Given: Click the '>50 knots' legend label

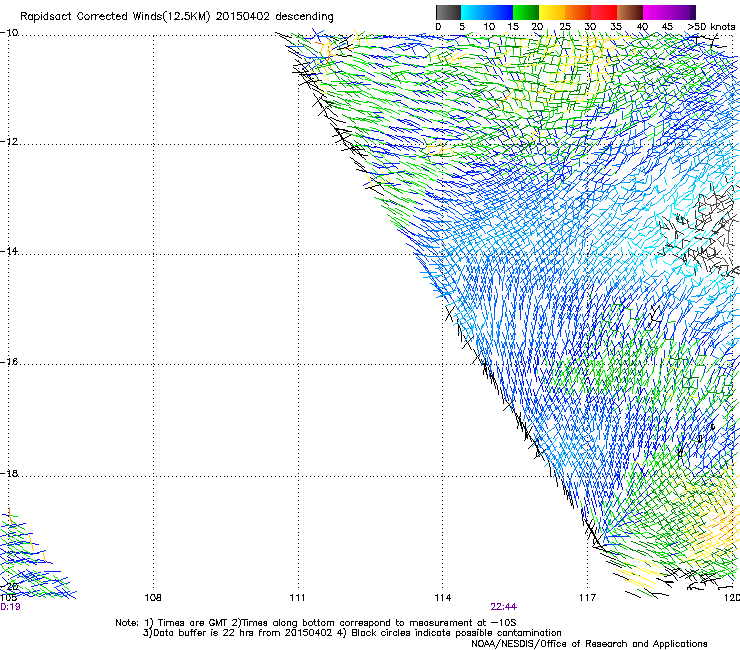Looking at the screenshot, I should coord(711,26).
